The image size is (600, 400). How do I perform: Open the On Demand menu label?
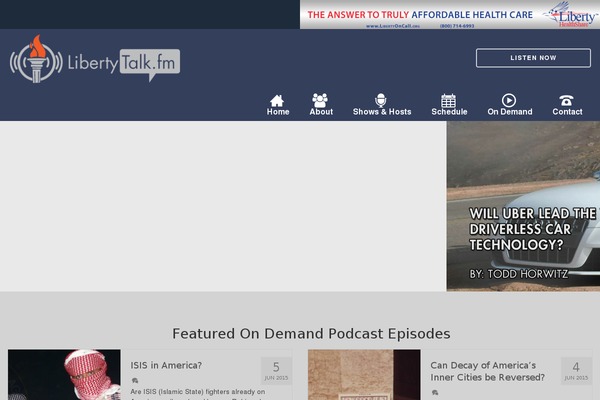pyautogui.click(x=510, y=112)
